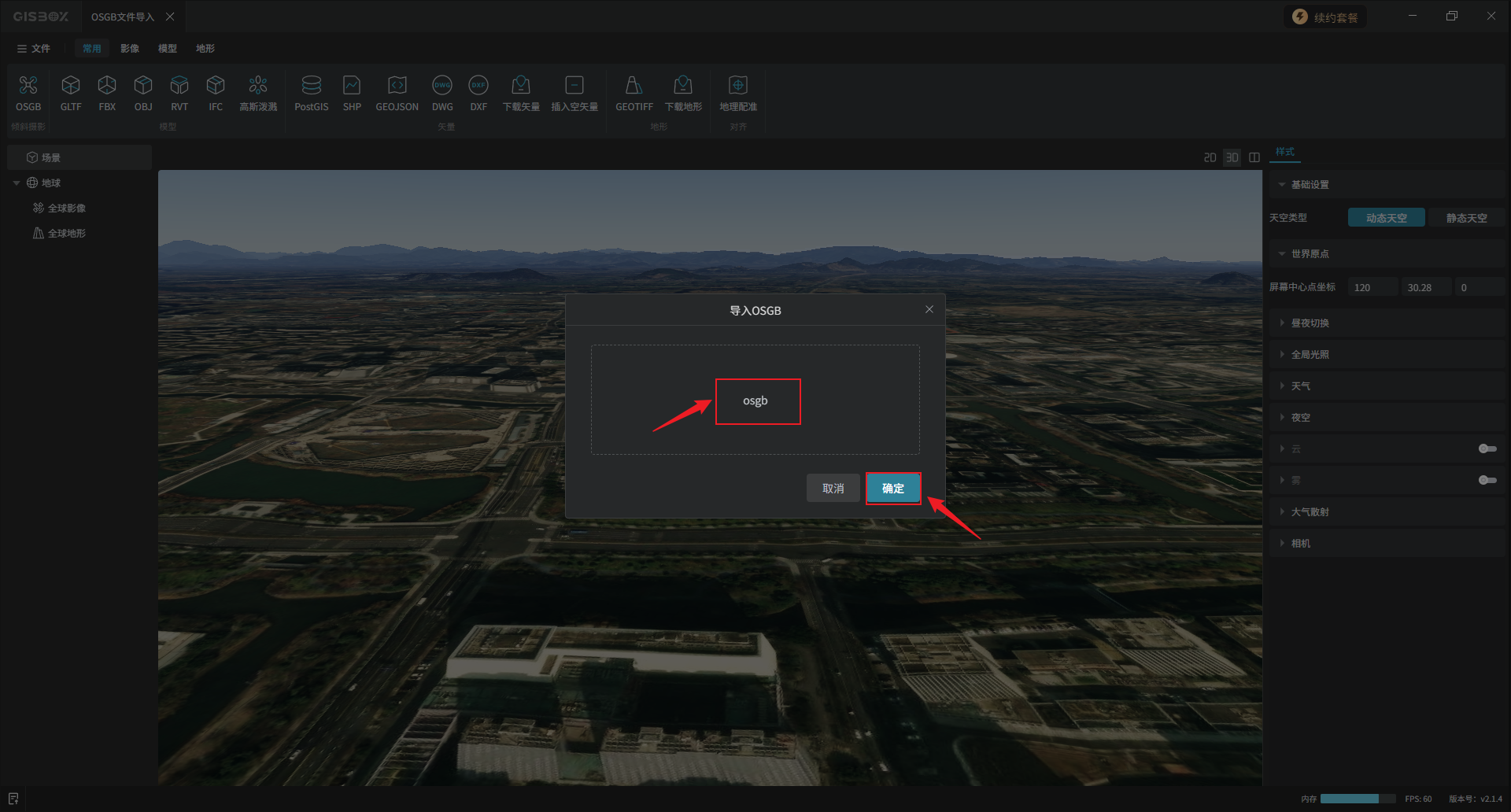The image size is (1511, 812).
Task: Click the OSGB import tool icon
Action: point(28,85)
